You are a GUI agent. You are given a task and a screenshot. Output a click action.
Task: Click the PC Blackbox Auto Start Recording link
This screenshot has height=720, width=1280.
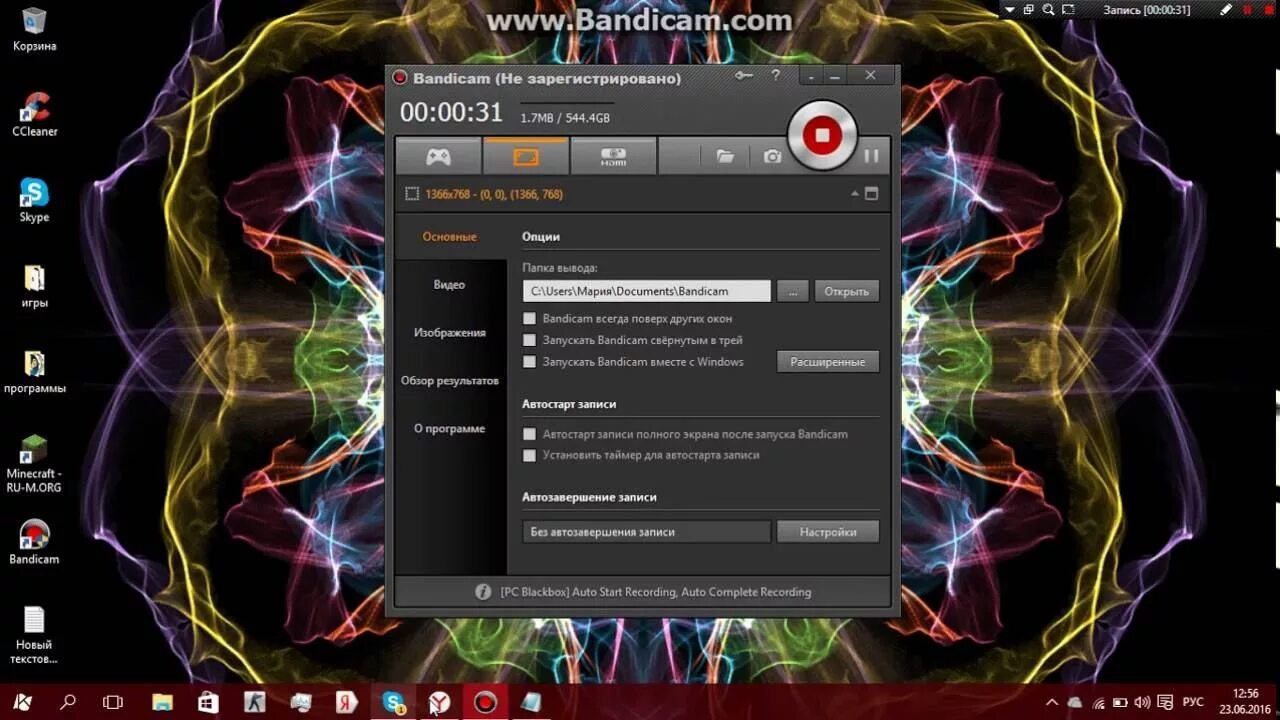[656, 592]
